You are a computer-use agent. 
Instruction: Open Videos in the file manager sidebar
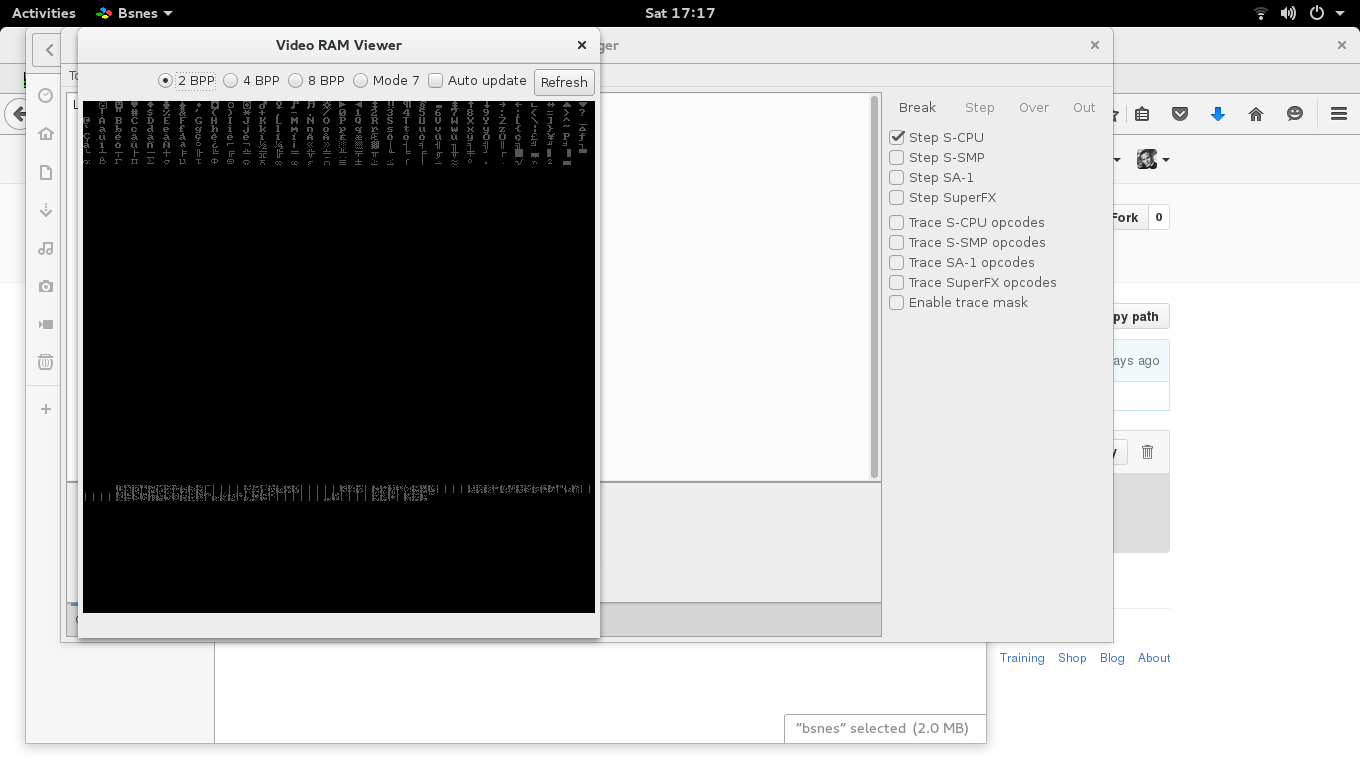pyautogui.click(x=46, y=324)
